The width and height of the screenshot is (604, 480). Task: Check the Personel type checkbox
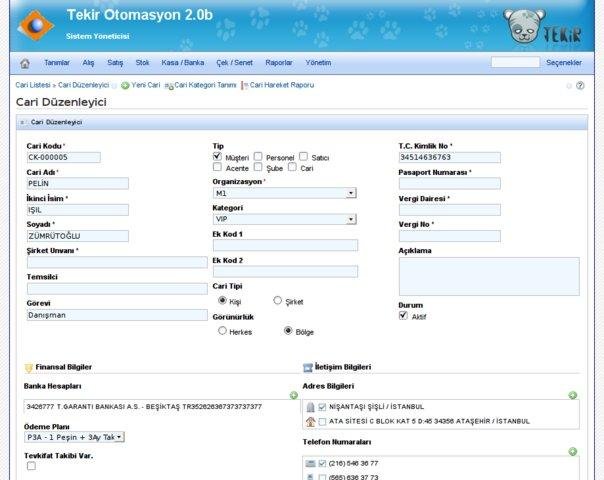coord(258,156)
